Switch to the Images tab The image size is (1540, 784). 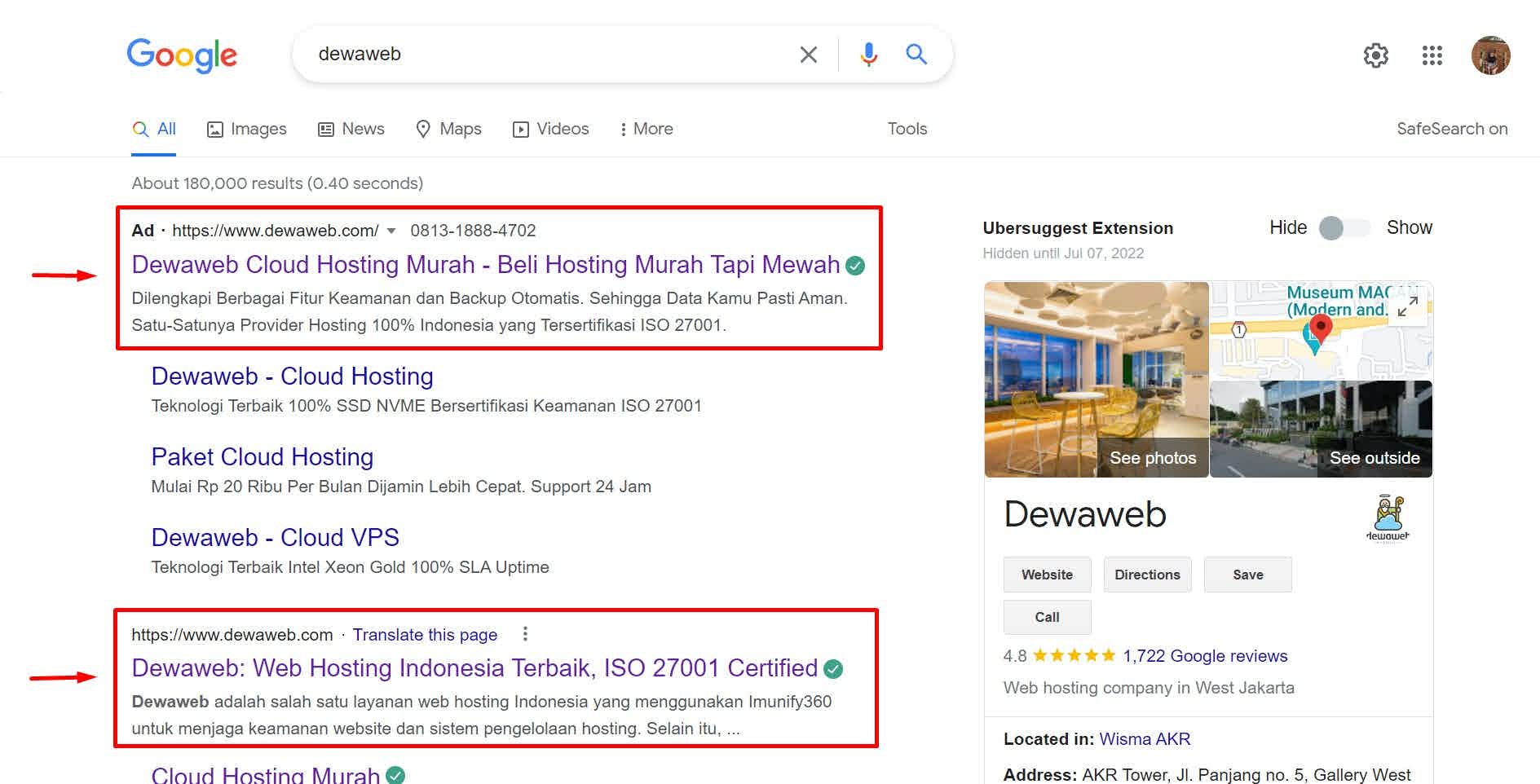pyautogui.click(x=246, y=129)
